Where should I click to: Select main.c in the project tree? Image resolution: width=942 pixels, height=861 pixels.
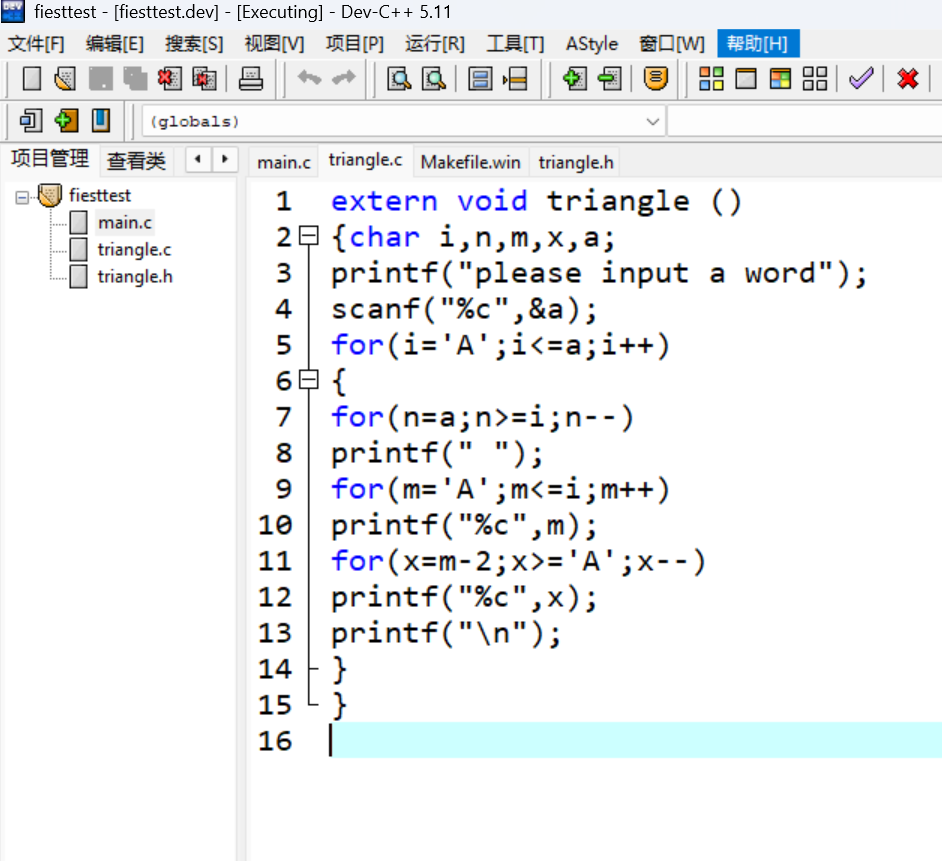[125, 222]
